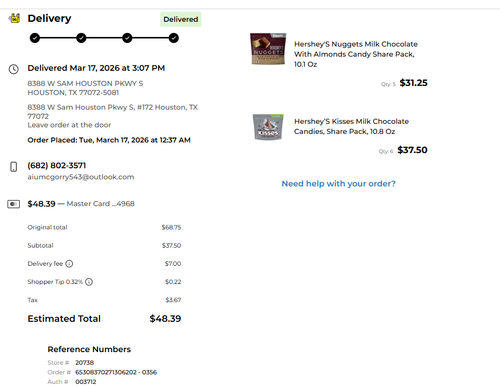Viewport: 500px width, 387px height.
Task: Click the delivery basket icon
Action: [x=14, y=18]
